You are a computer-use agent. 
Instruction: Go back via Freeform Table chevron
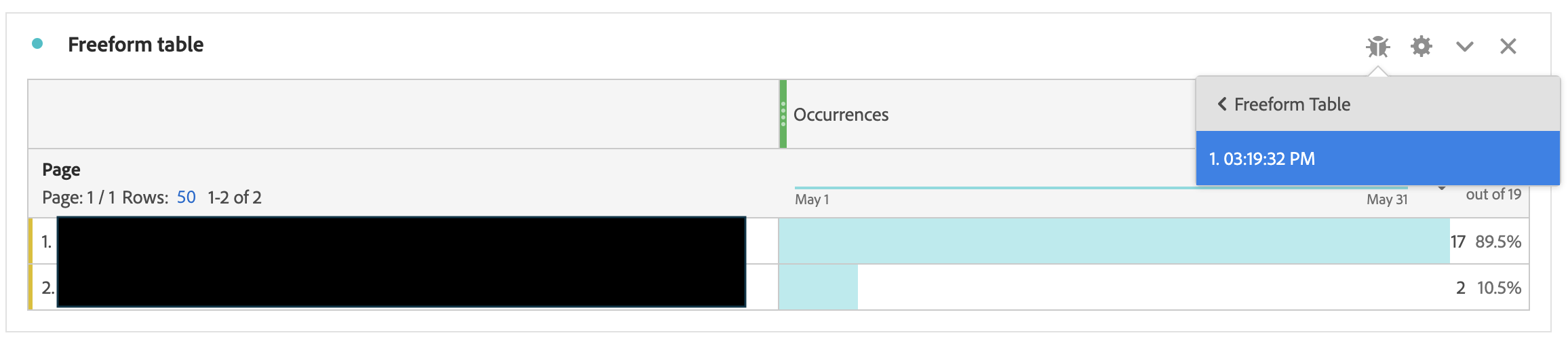pyautogui.click(x=1221, y=104)
